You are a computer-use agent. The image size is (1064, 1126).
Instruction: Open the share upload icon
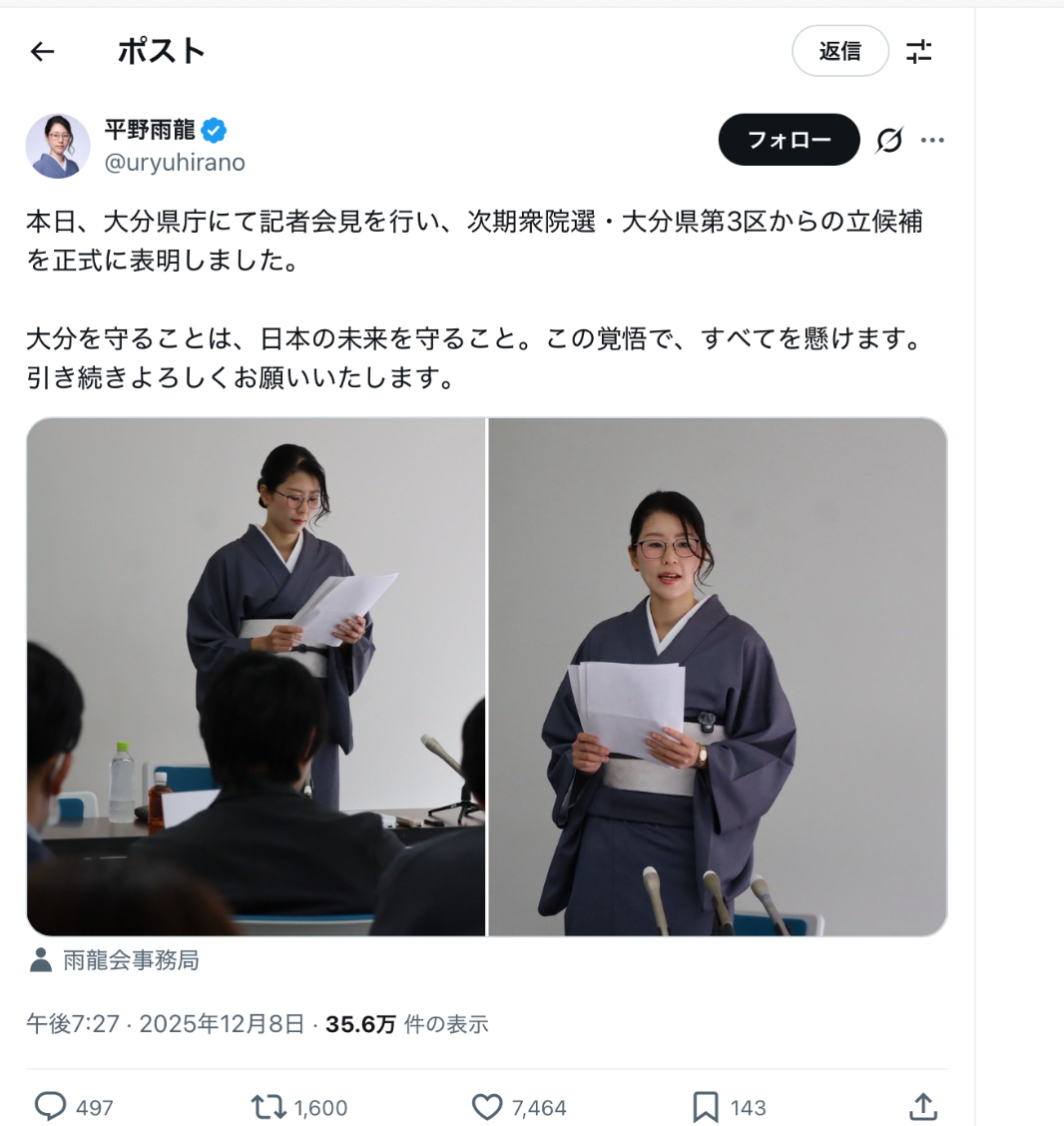click(x=923, y=1107)
